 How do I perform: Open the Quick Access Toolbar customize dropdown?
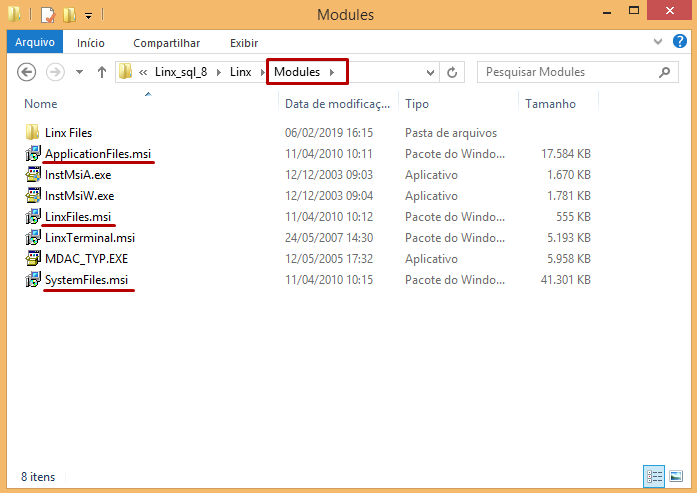tap(88, 16)
